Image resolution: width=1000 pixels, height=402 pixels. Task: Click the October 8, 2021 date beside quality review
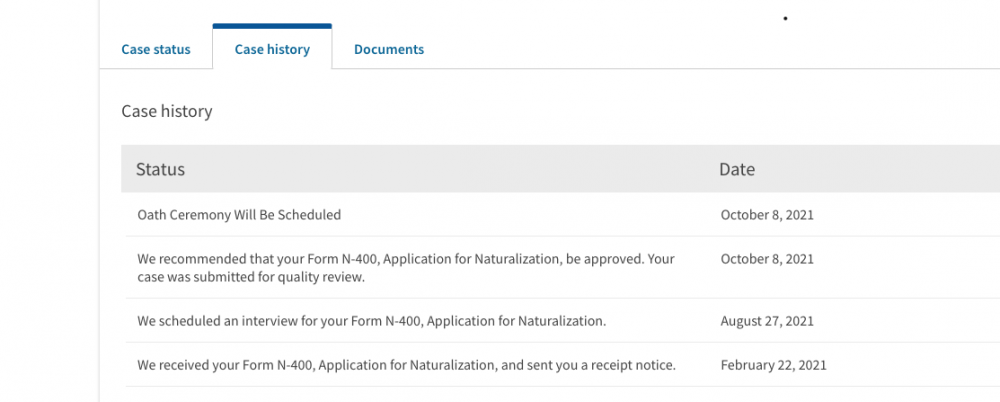(767, 259)
